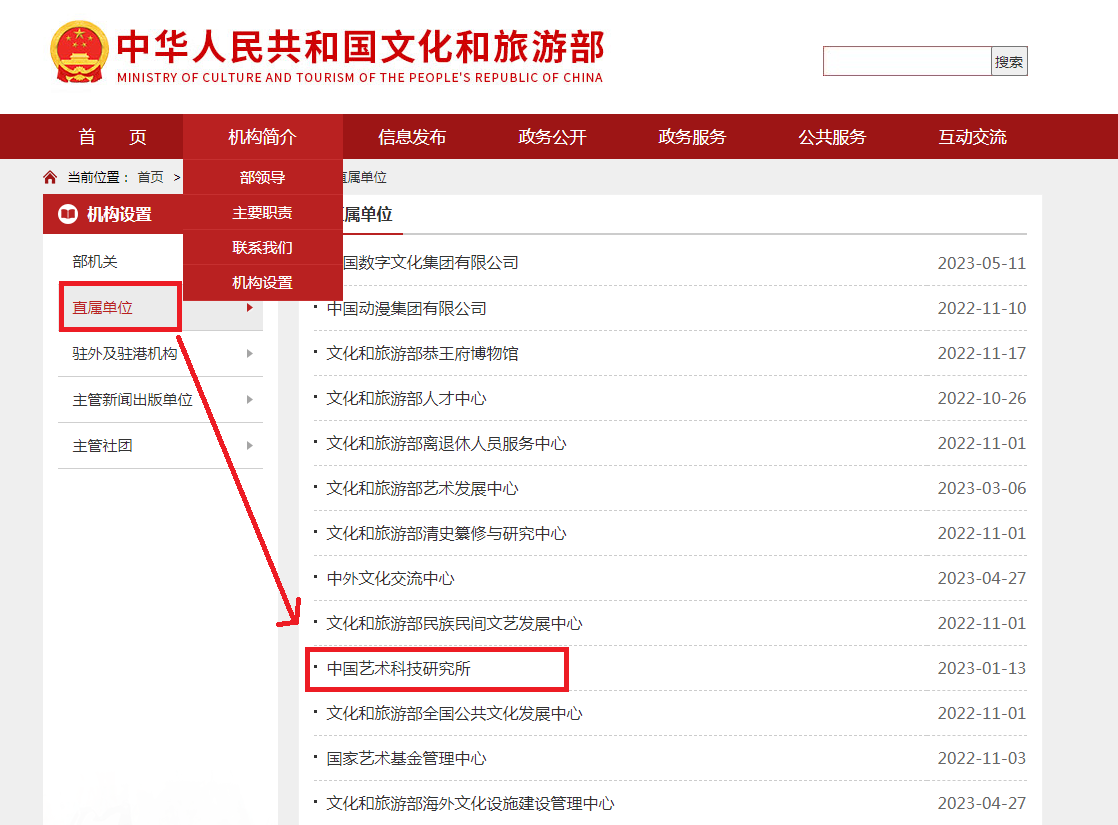Click the 机构设置 sidebar header
This screenshot has height=825, width=1118.
point(119,215)
